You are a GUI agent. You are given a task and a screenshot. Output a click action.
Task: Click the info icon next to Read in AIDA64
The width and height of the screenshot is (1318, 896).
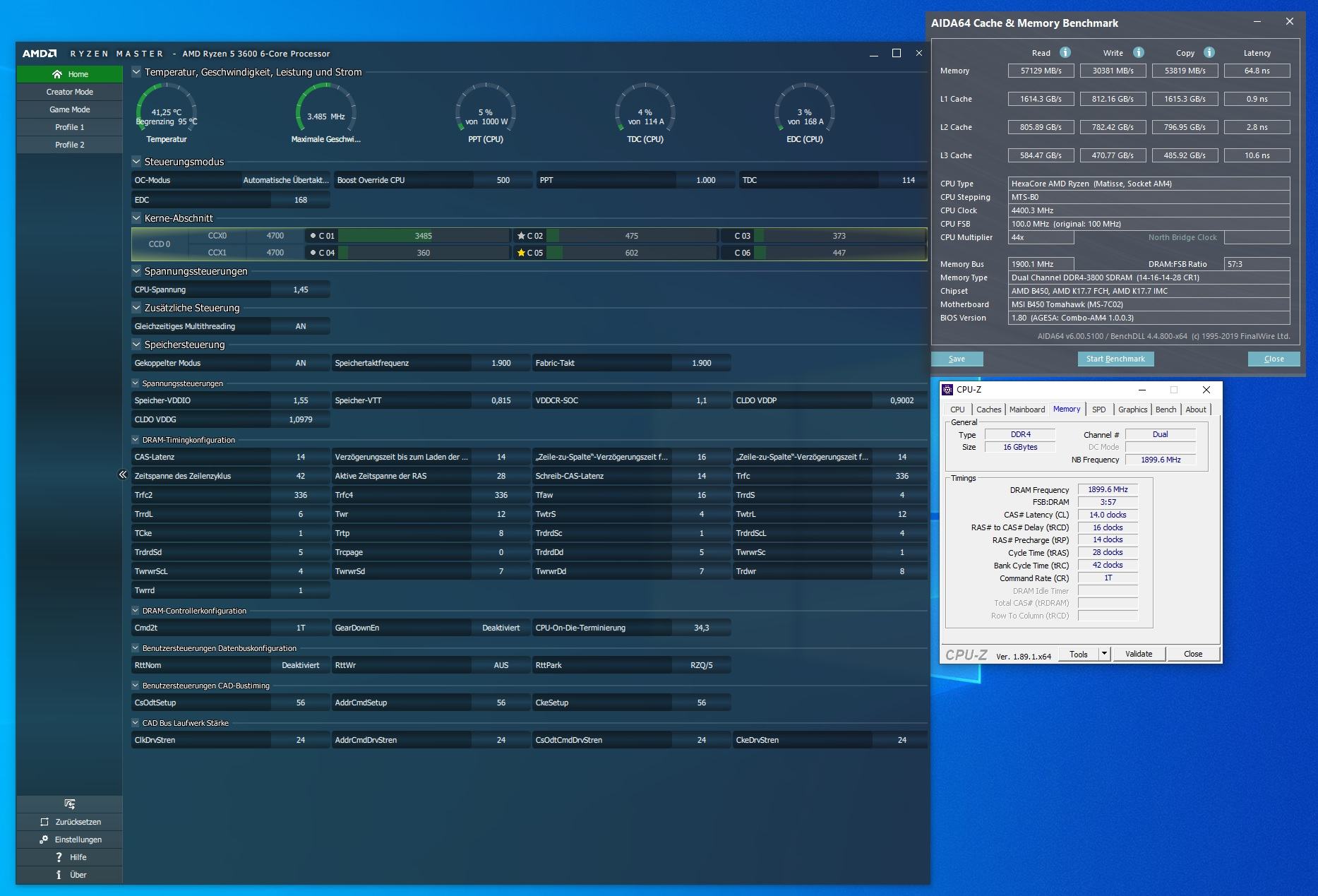point(1065,52)
